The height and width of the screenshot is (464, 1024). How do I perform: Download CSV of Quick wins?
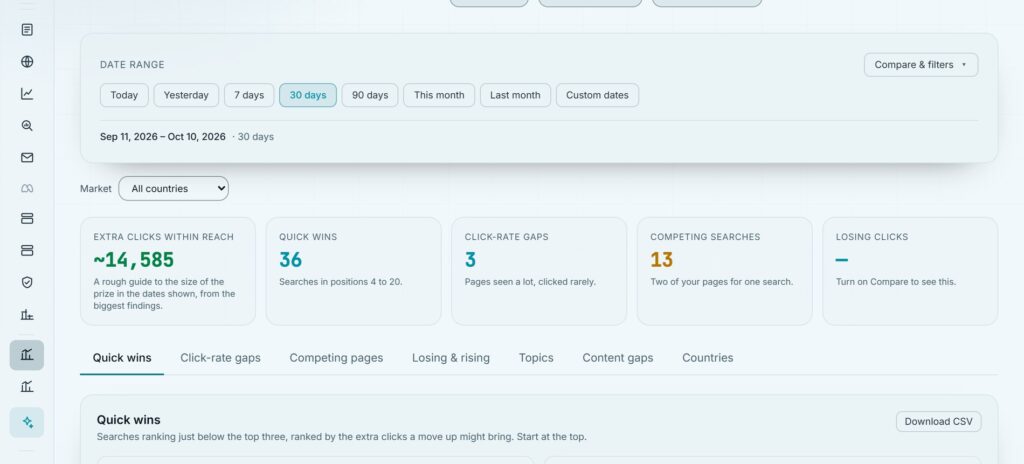tap(938, 422)
